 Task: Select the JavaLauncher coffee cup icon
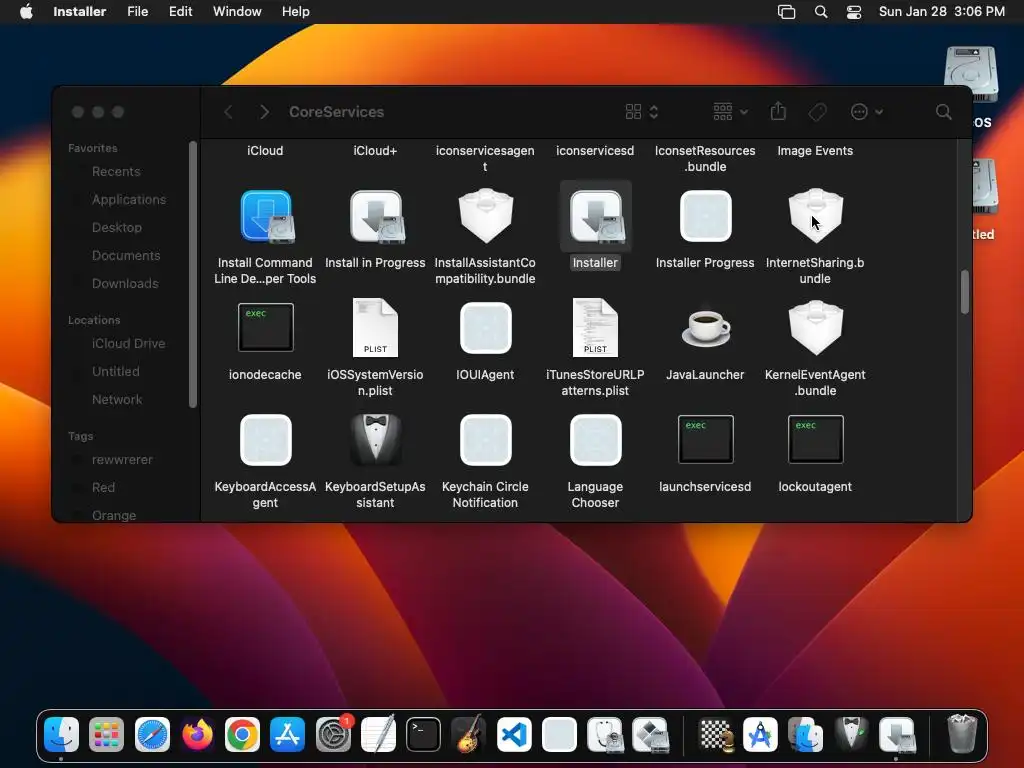[x=705, y=327]
